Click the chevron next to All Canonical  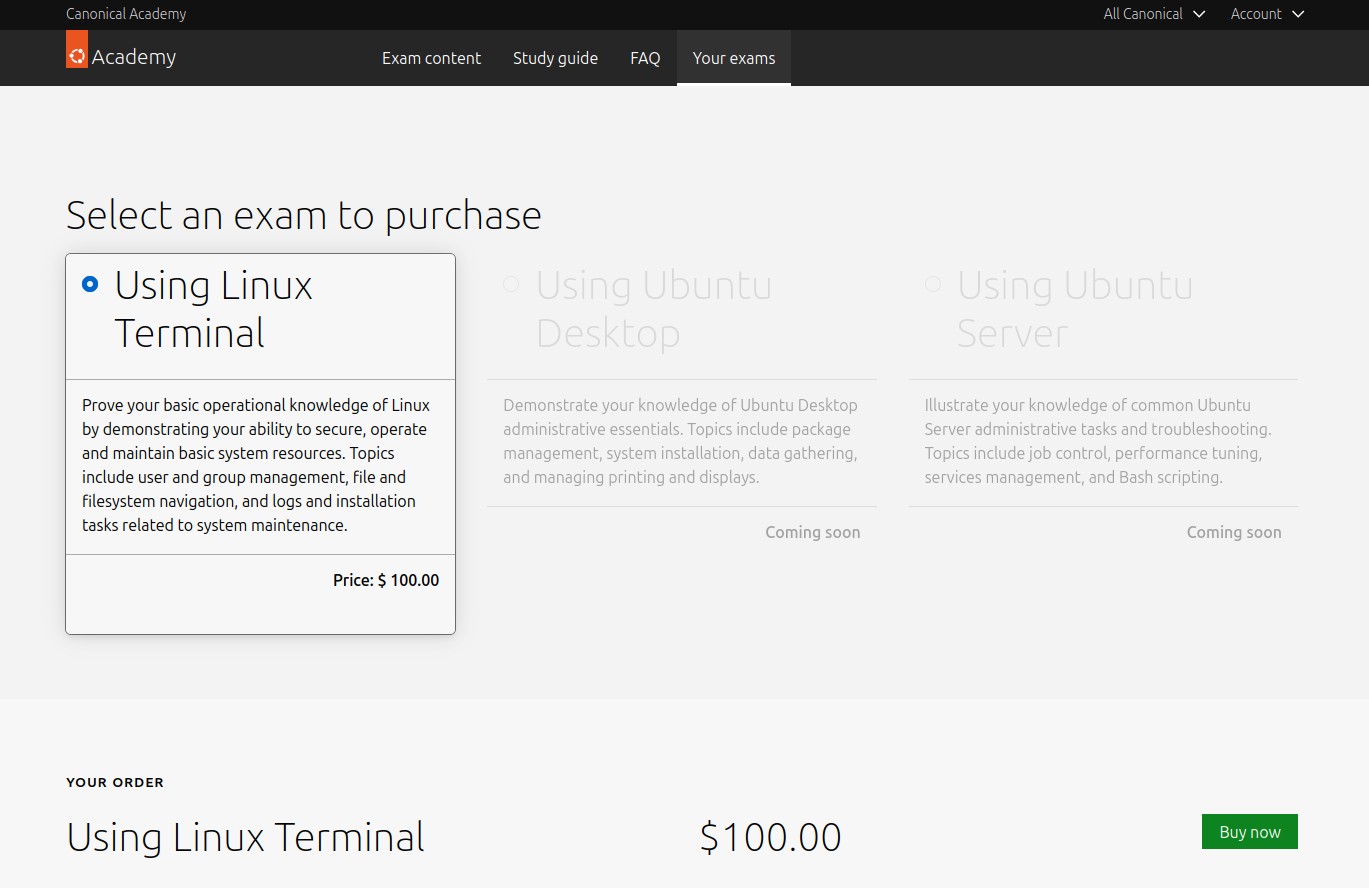tap(1199, 14)
